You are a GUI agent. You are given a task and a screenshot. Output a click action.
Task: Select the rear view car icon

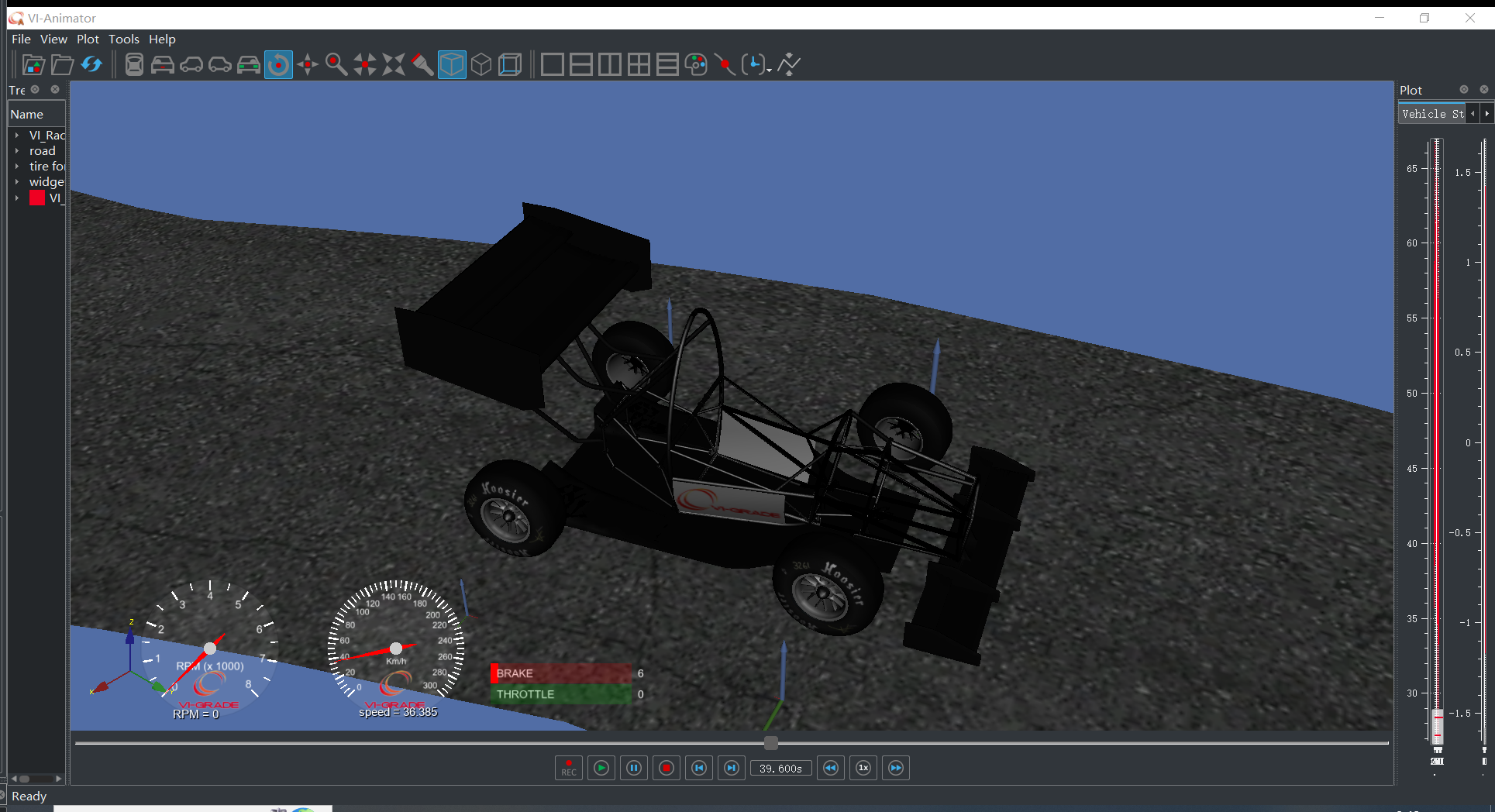pyautogui.click(x=248, y=65)
